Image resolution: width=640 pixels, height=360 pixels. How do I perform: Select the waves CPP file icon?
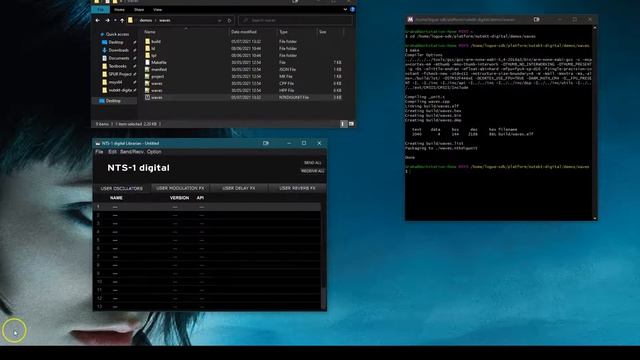pos(147,83)
